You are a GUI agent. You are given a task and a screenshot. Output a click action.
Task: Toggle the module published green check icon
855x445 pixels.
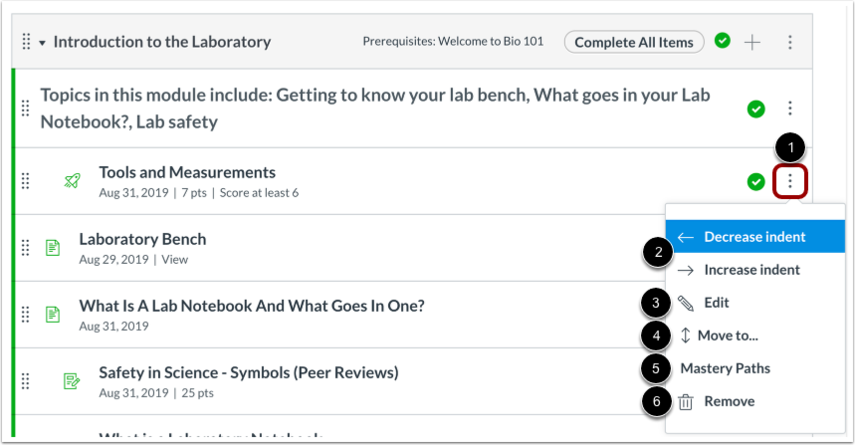(722, 41)
